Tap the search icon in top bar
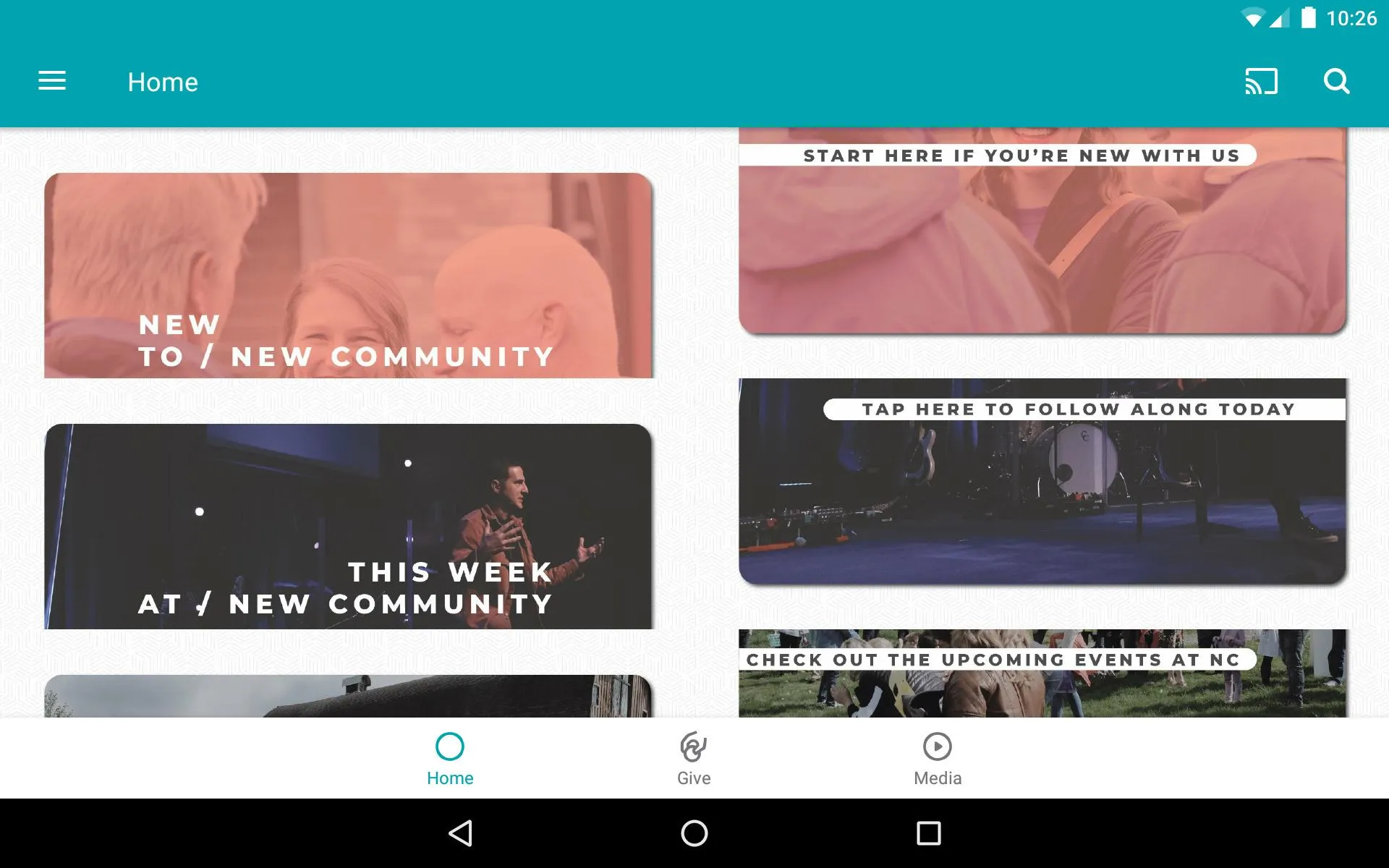Viewport: 1389px width, 868px height. [x=1337, y=81]
